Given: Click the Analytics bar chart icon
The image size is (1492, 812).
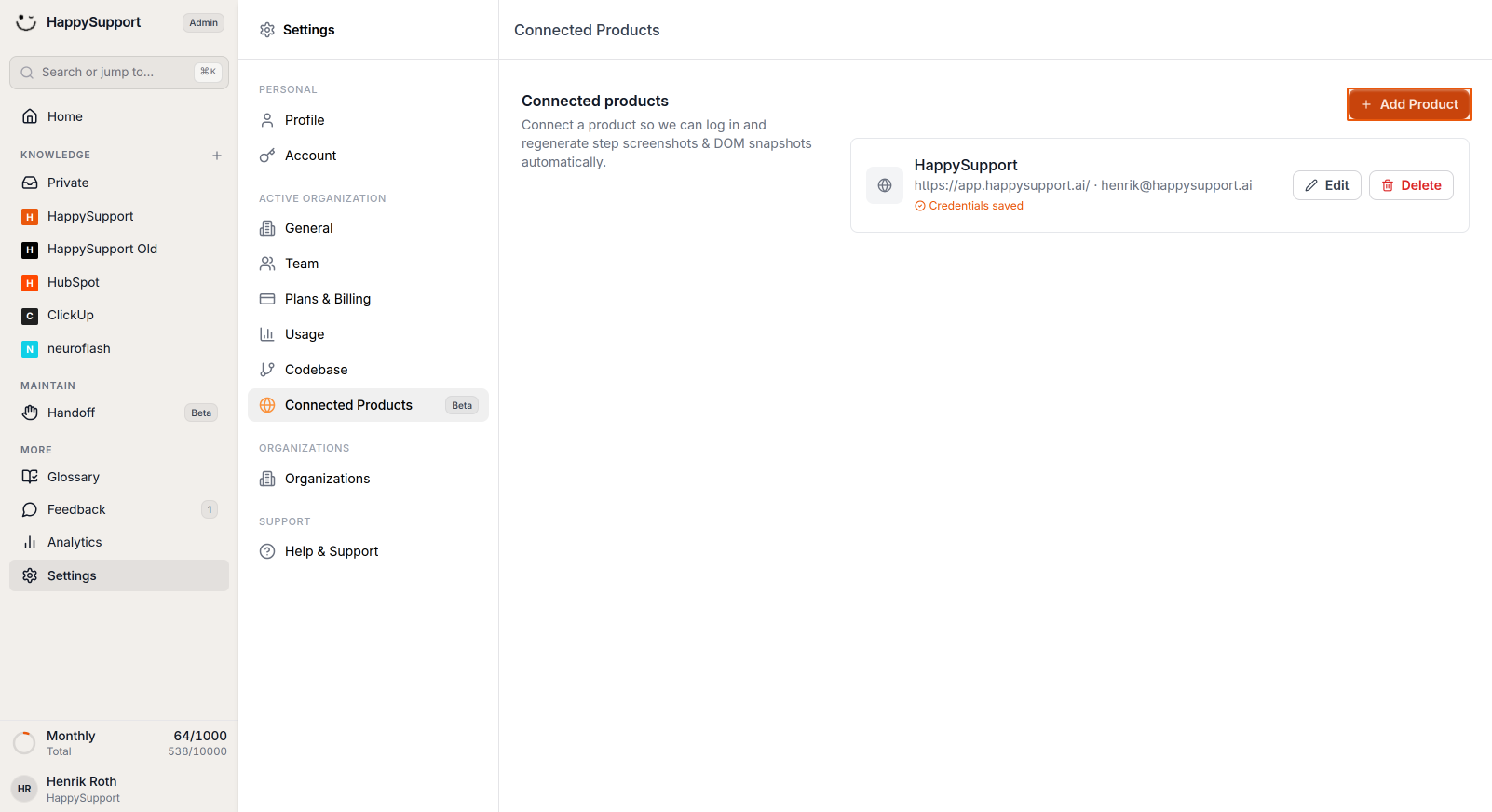Looking at the screenshot, I should (30, 542).
